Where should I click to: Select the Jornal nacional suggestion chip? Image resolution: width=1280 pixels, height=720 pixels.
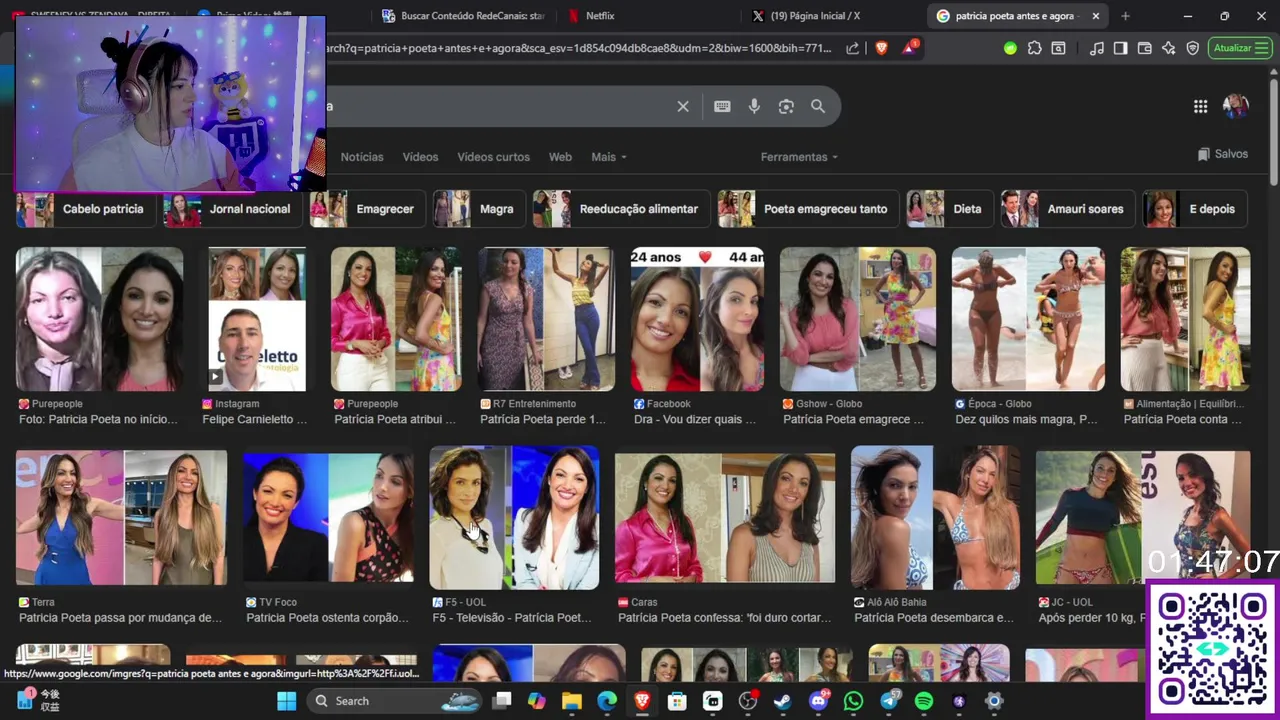(x=232, y=209)
